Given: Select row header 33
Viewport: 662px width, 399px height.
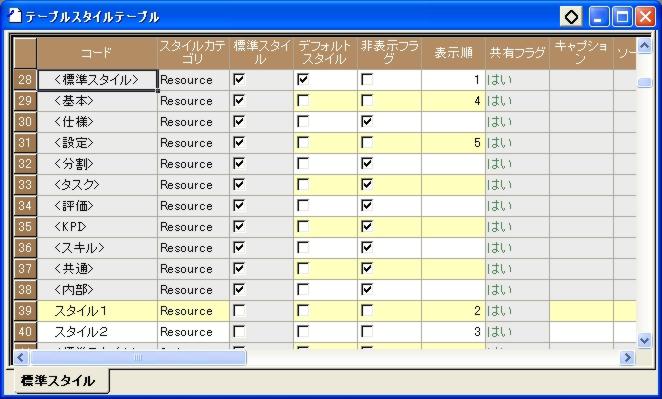Looking at the screenshot, I should 25,185.
